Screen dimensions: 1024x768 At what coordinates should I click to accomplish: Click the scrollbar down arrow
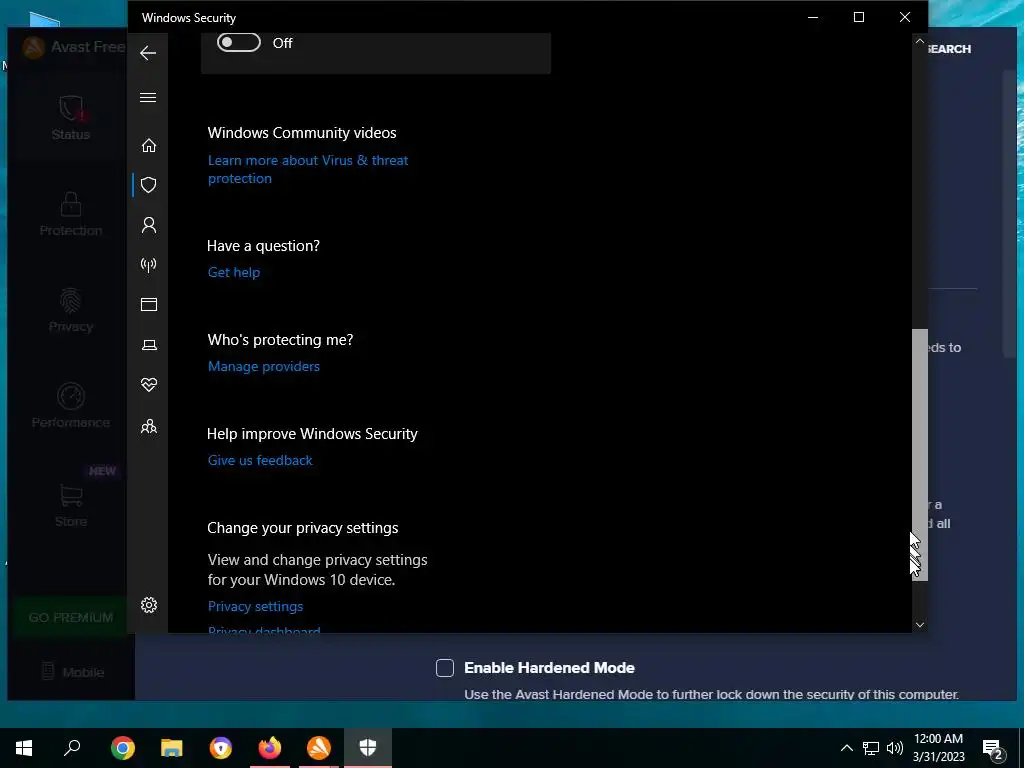(x=920, y=625)
